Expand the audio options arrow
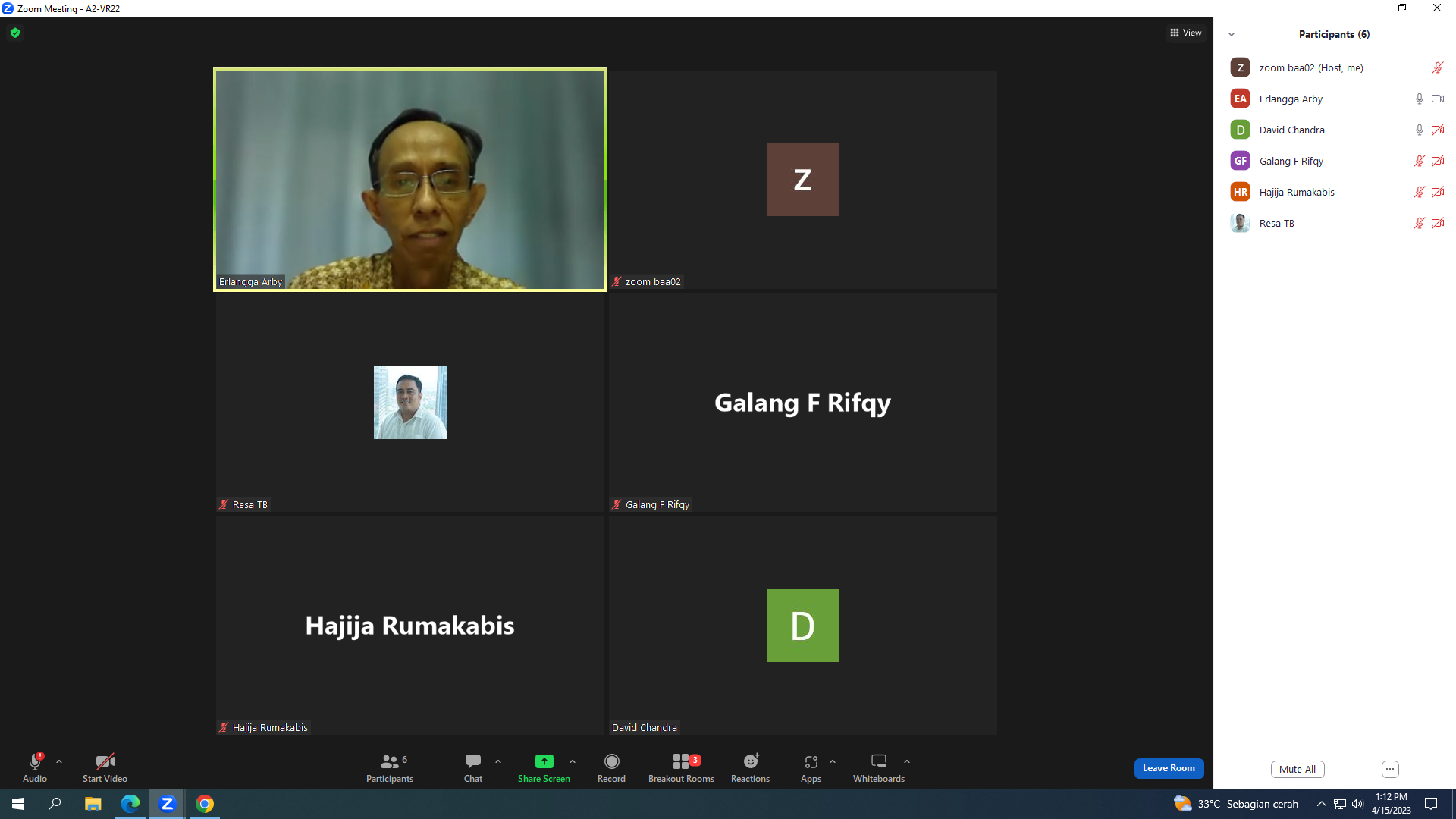This screenshot has width=1456, height=819. (59, 761)
